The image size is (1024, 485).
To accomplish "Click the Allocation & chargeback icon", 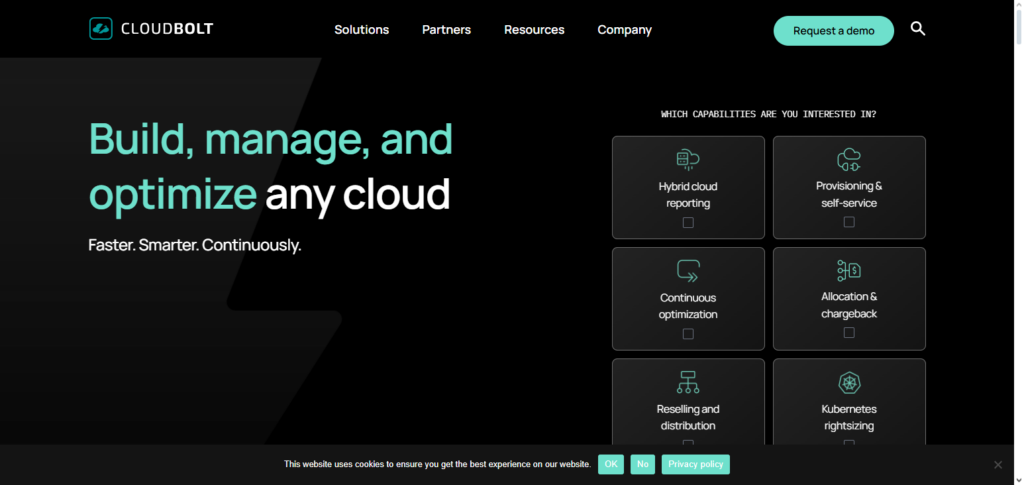I will pos(849,269).
